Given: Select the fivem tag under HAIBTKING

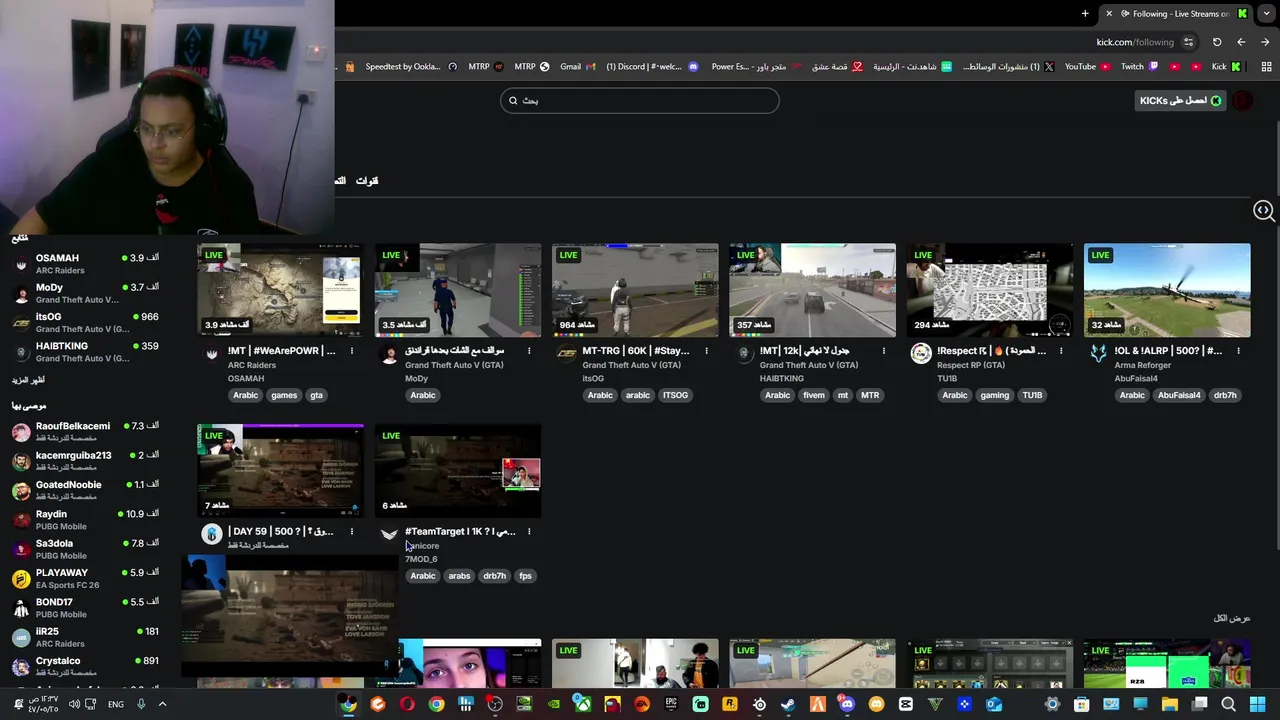Looking at the screenshot, I should [814, 395].
